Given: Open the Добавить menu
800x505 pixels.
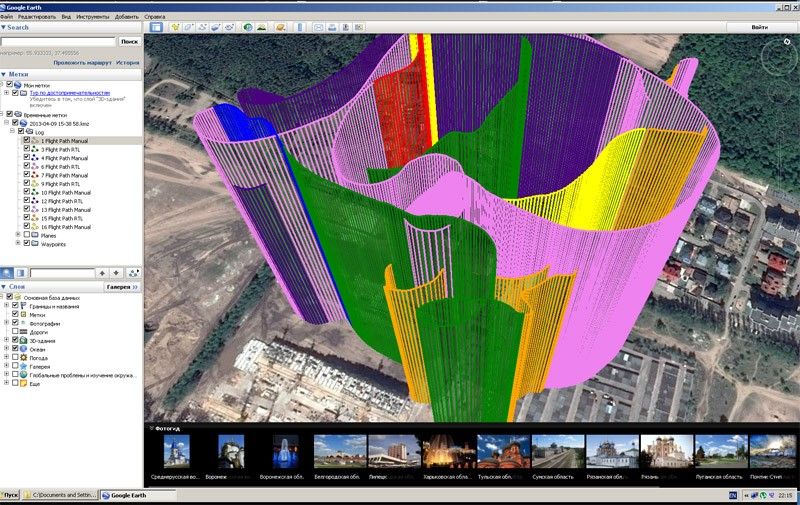Looking at the screenshot, I should pyautogui.click(x=126, y=17).
